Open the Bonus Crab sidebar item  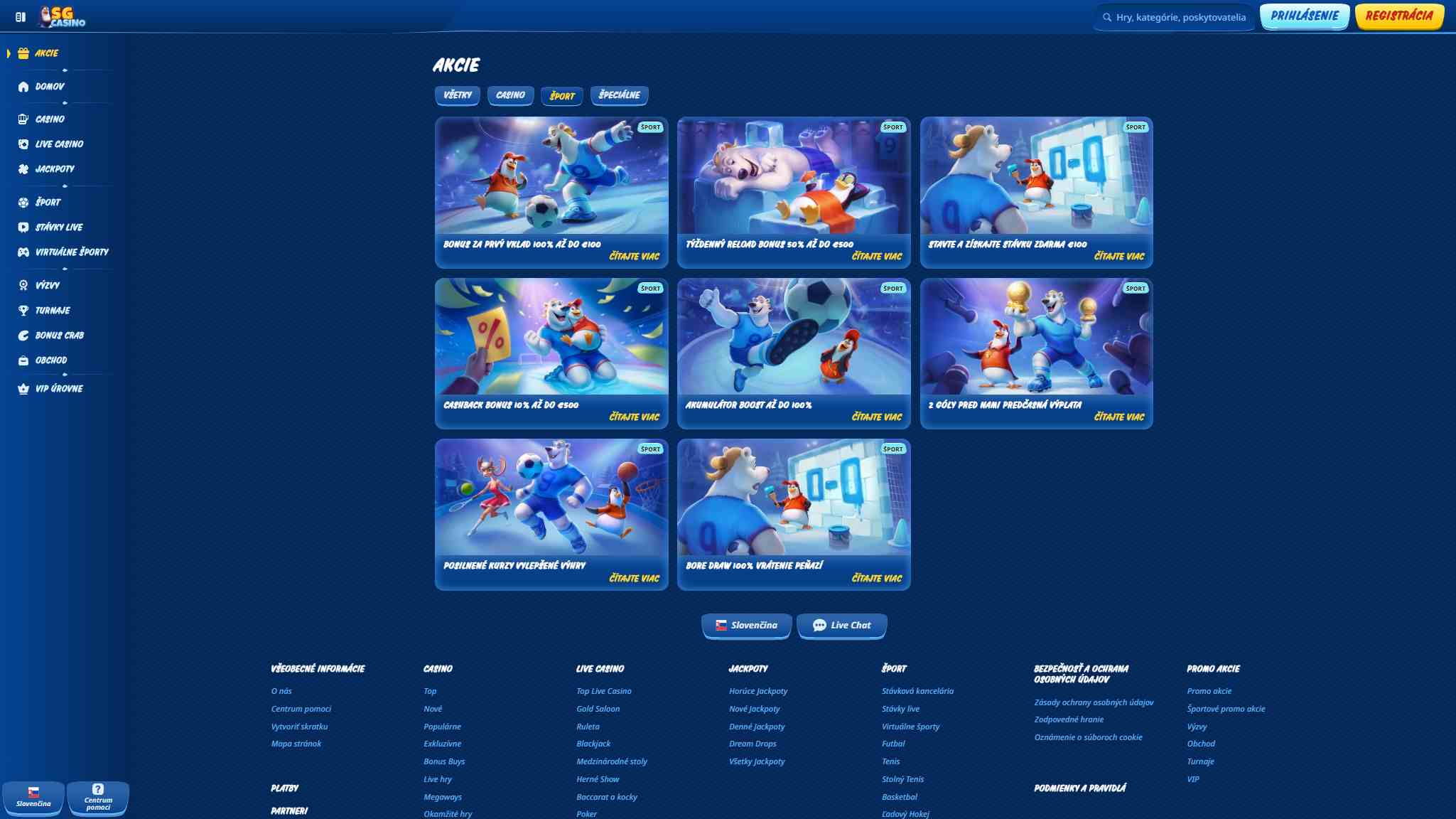pos(23,335)
